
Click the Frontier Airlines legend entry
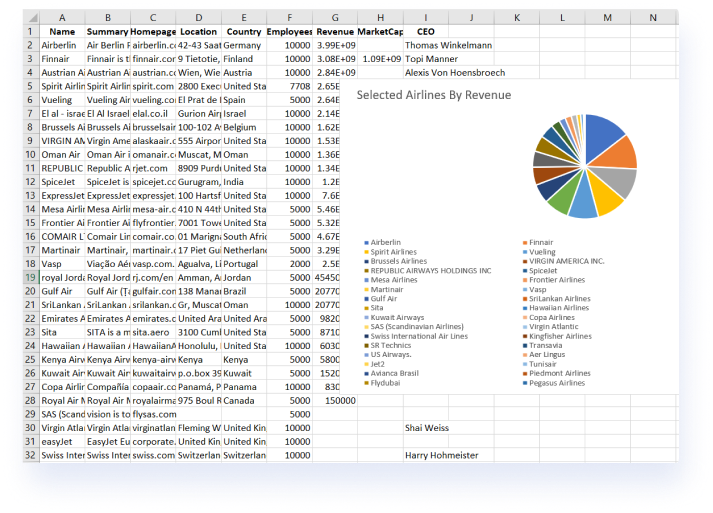click(x=554, y=280)
